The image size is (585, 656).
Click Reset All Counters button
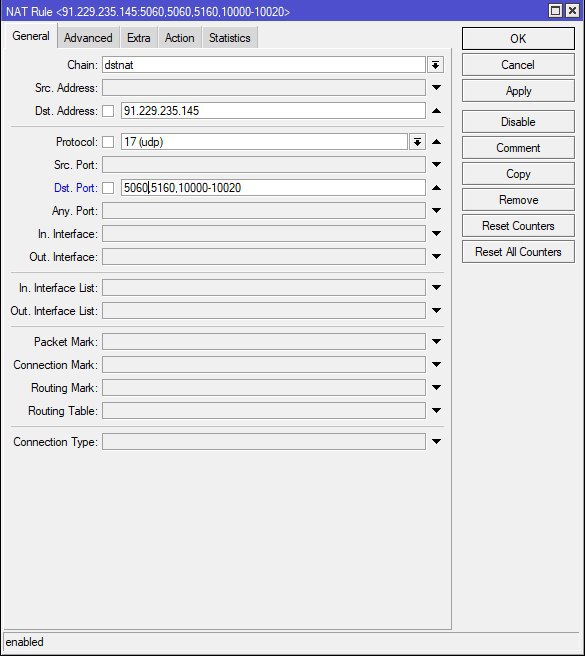coord(518,252)
